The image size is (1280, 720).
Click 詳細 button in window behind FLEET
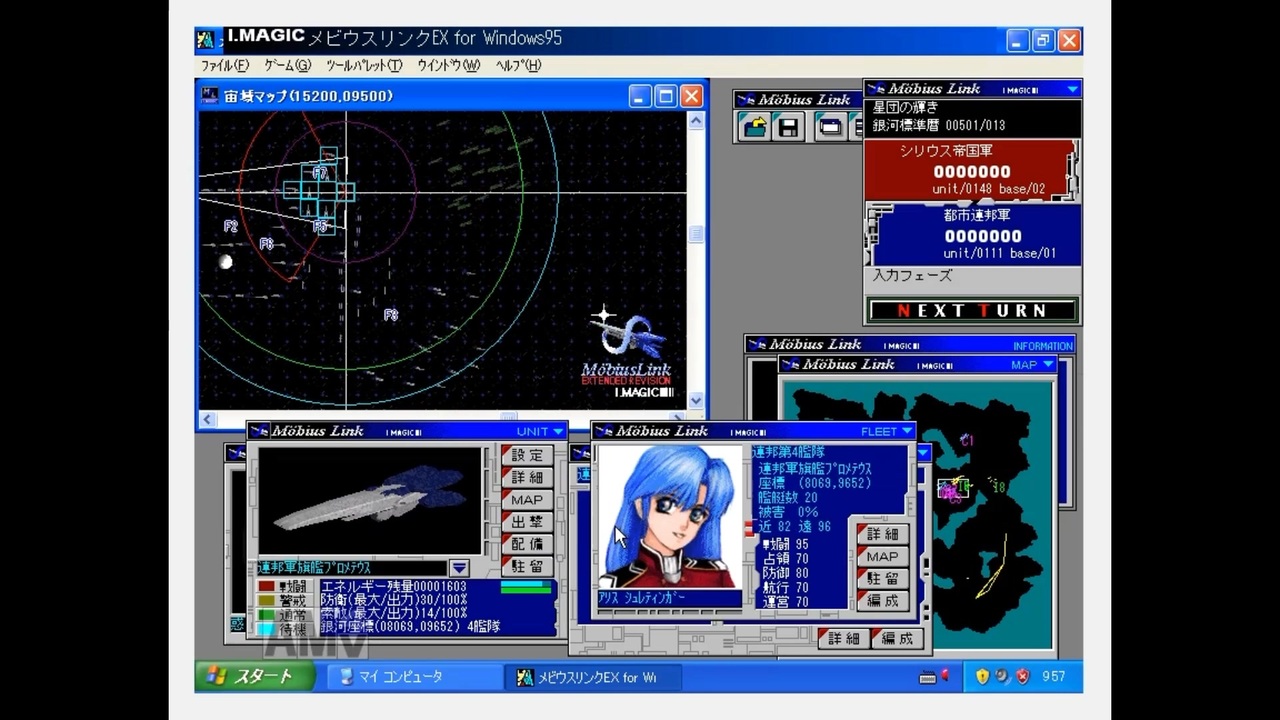[x=844, y=638]
